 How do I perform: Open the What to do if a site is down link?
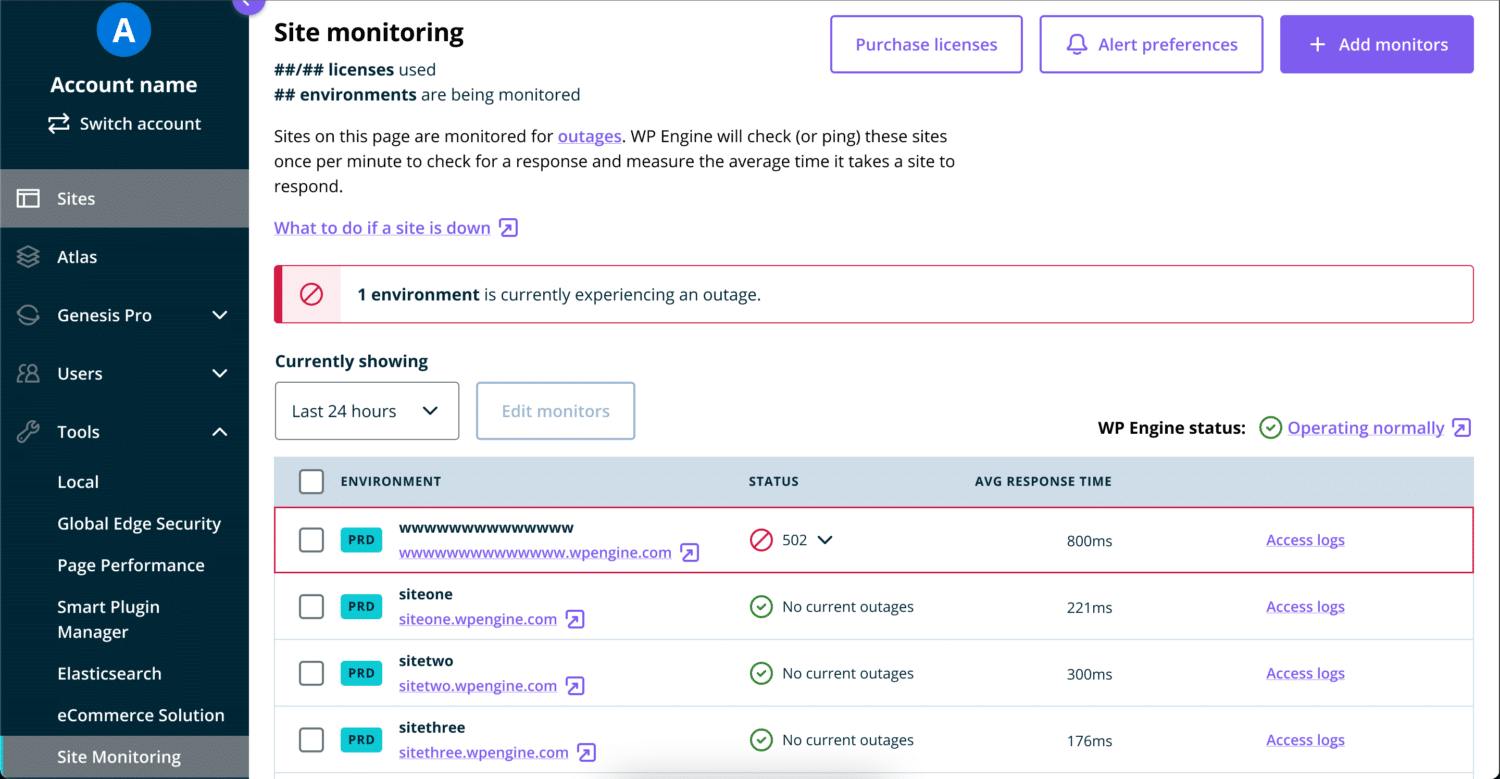383,227
